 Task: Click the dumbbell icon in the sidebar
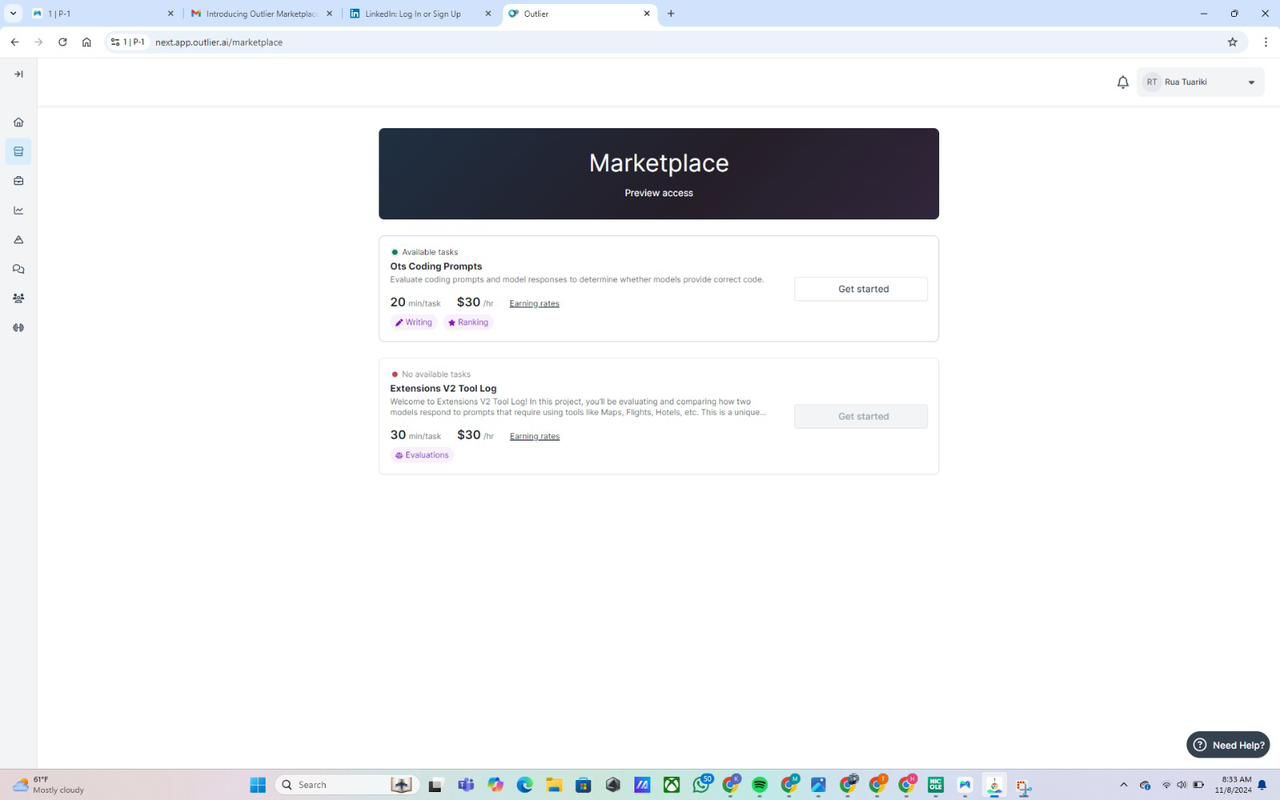tap(18, 328)
